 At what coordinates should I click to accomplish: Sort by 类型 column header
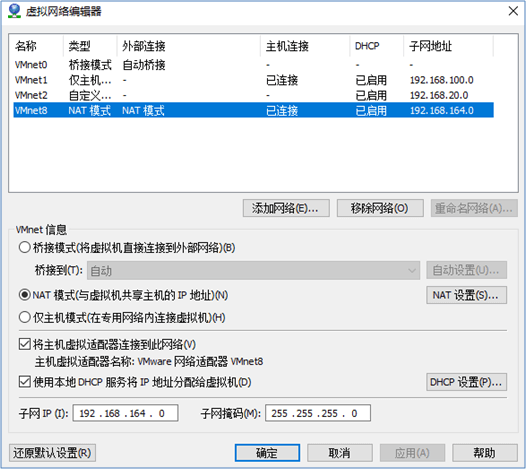click(x=90, y=46)
